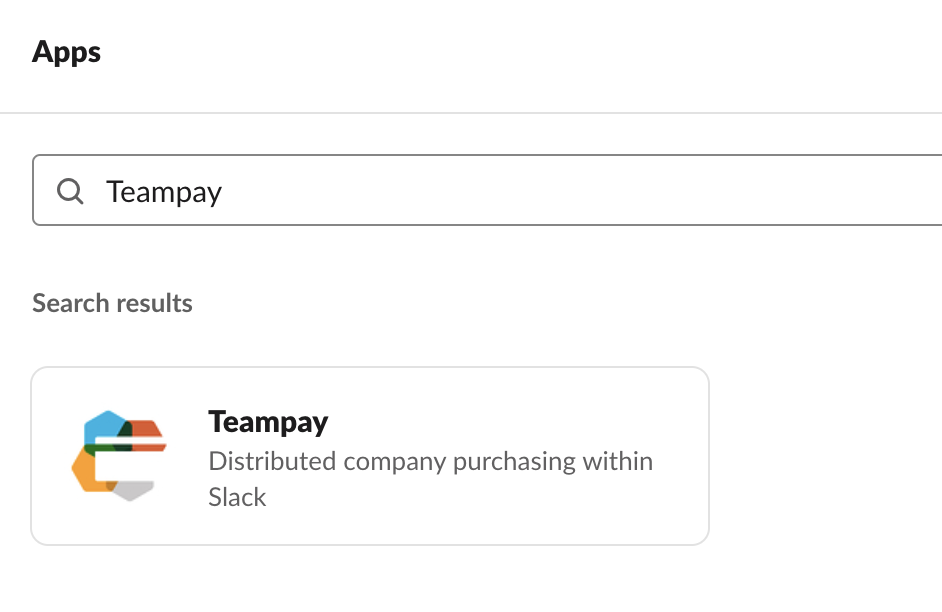
Task: Open the Teampay search result card
Action: tap(370, 455)
